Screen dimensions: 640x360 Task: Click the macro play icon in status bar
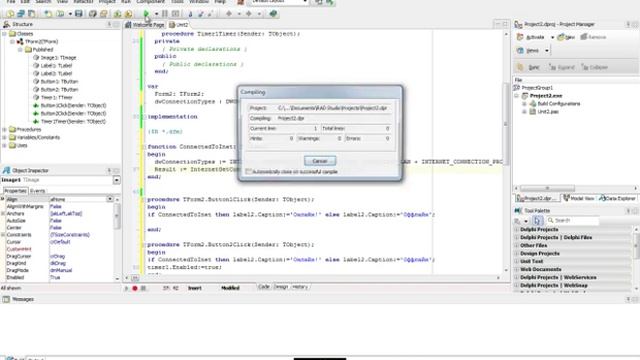point(126,288)
